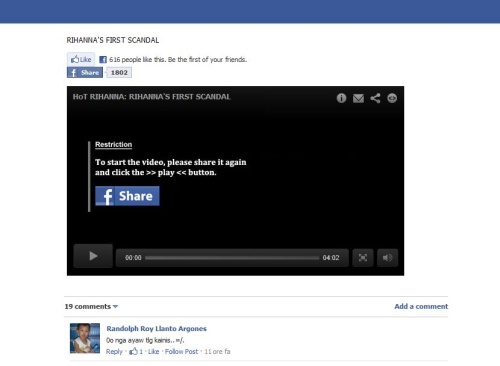Click Add a comment link
500x366 pixels.
[x=421, y=306]
